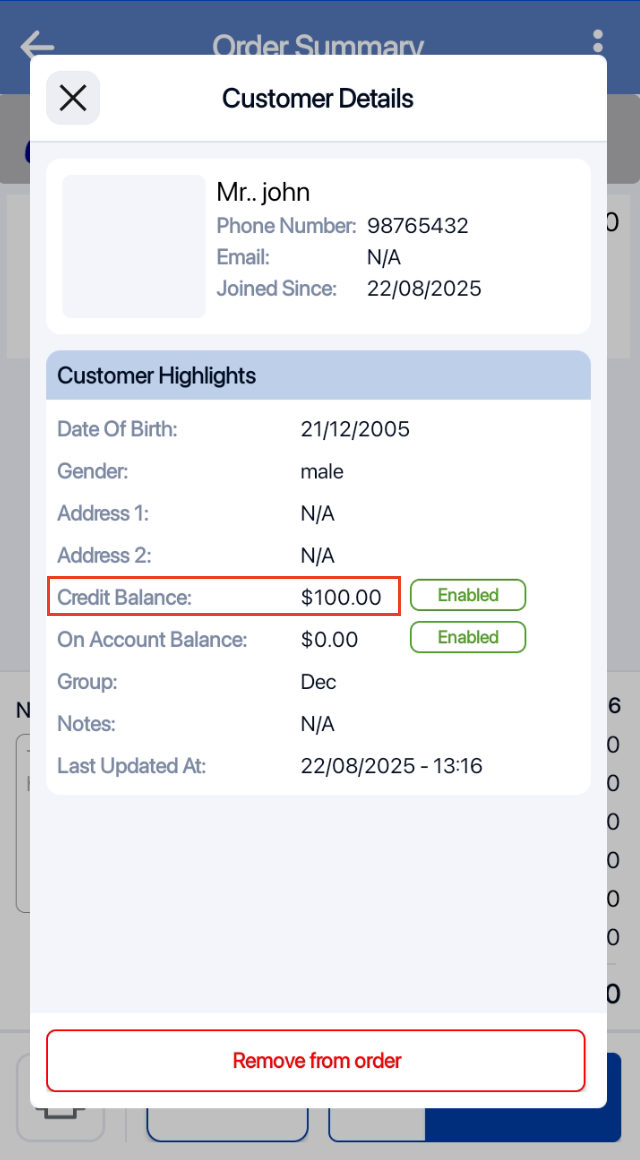Toggle the On Account Balance Enabled badge
The image size is (640, 1160).
(467, 638)
